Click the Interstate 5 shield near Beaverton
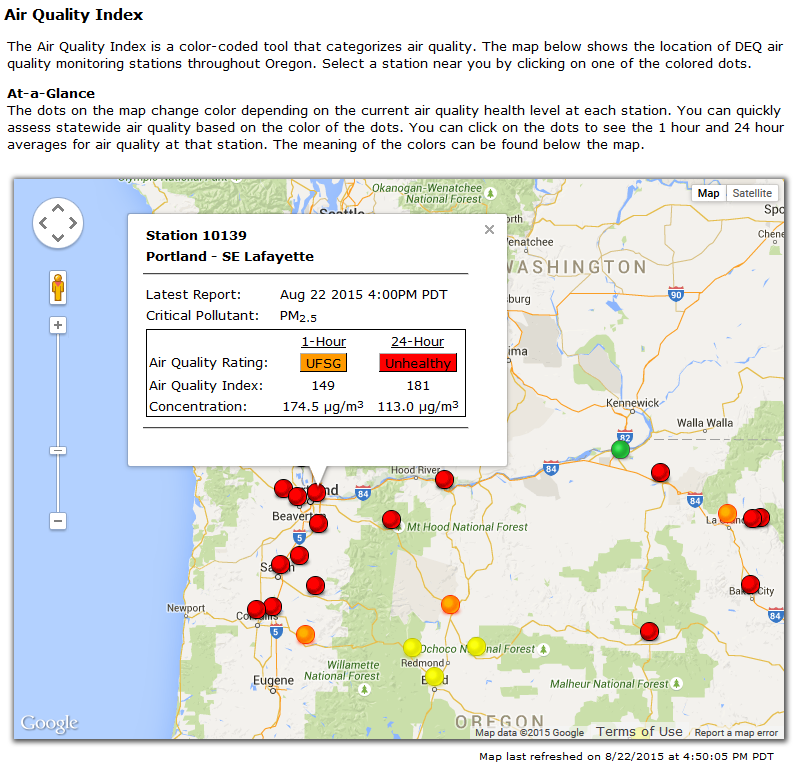 [299, 537]
